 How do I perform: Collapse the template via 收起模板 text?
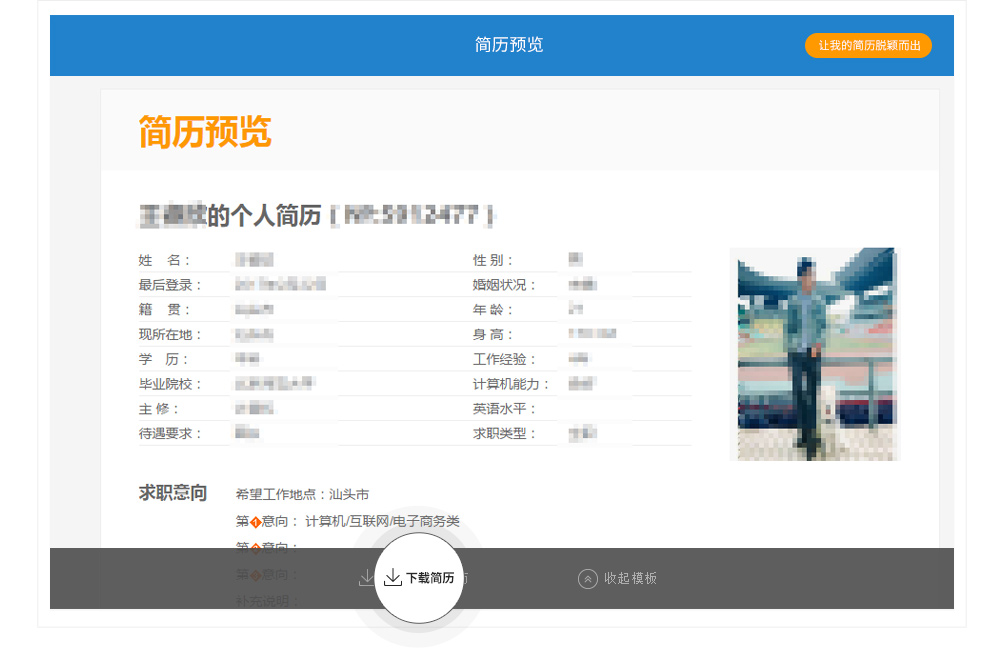[x=630, y=578]
